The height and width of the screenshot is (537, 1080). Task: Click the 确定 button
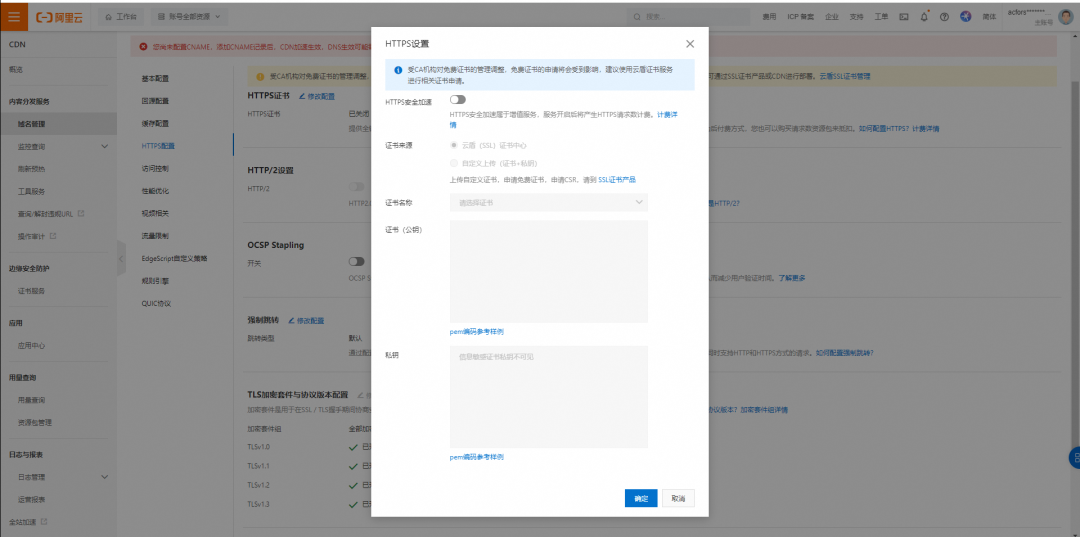tap(641, 498)
